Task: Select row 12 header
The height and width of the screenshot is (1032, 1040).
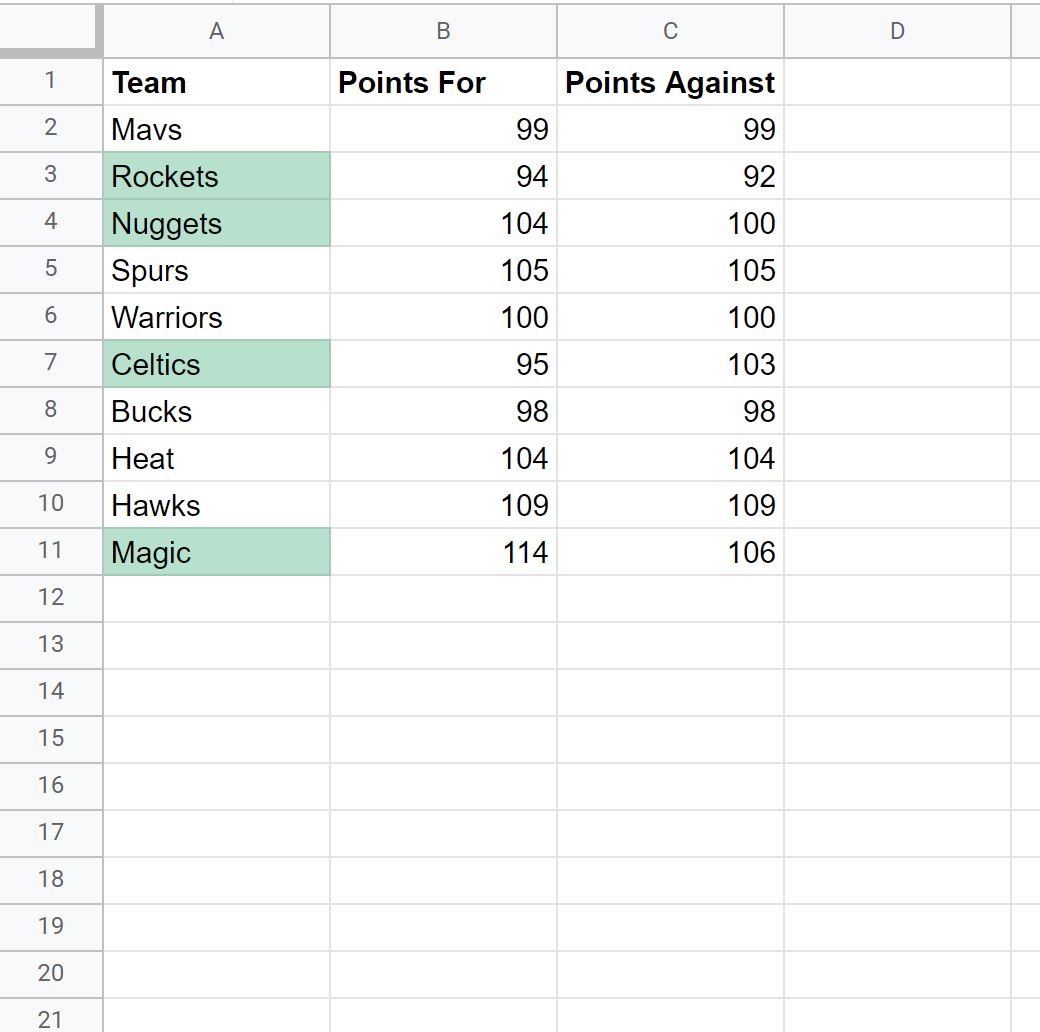Action: [x=50, y=598]
